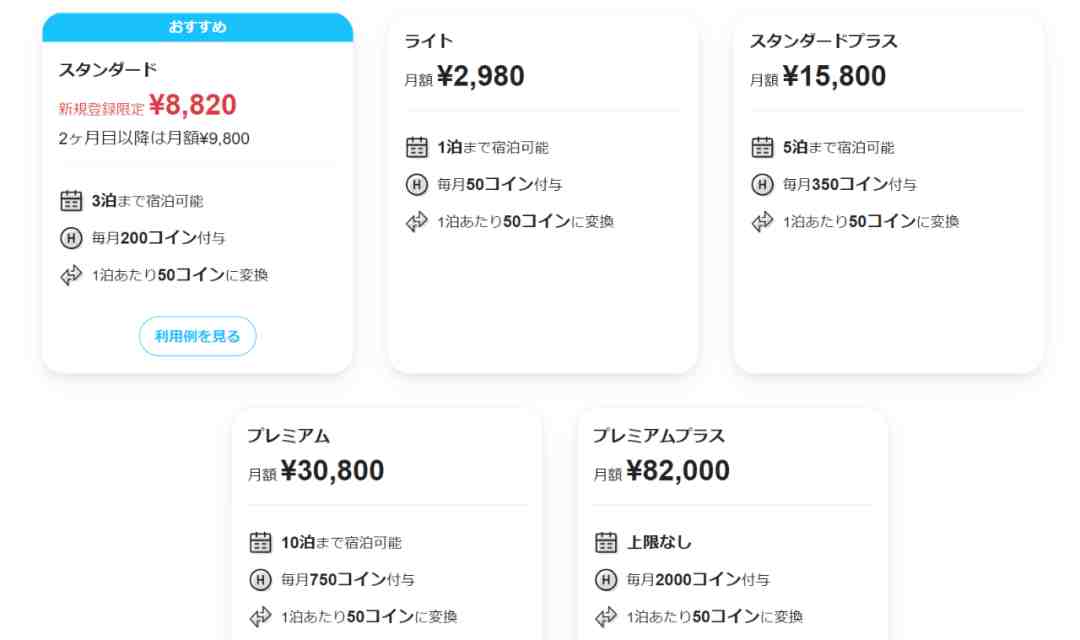The image size is (1080, 640).
Task: Click exchange arrows icon in スタンダードプラス card
Action: (x=762, y=222)
